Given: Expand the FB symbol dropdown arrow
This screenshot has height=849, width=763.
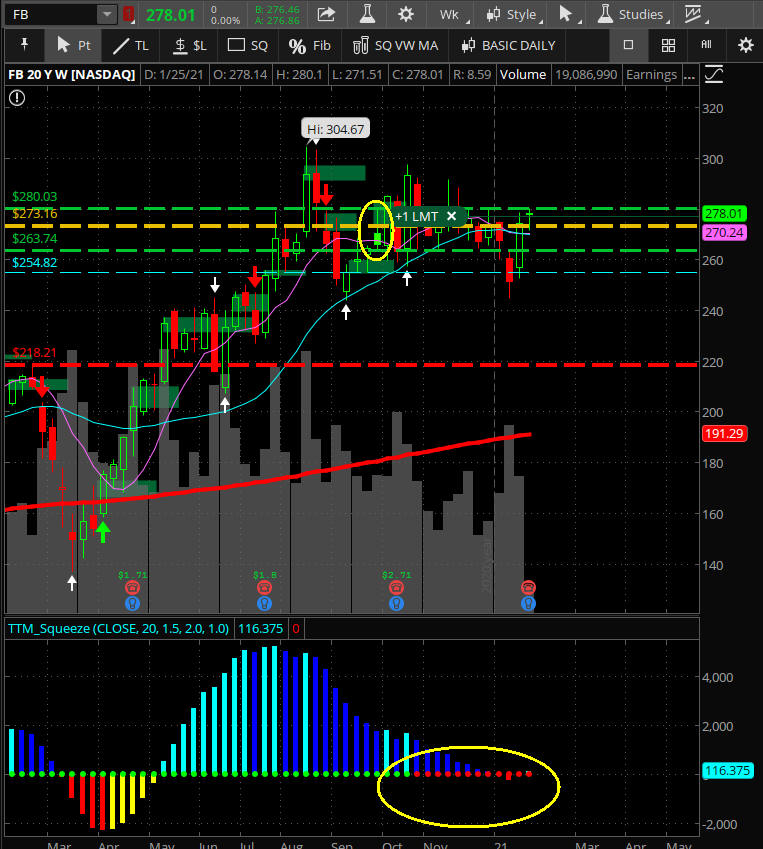Looking at the screenshot, I should coord(106,14).
